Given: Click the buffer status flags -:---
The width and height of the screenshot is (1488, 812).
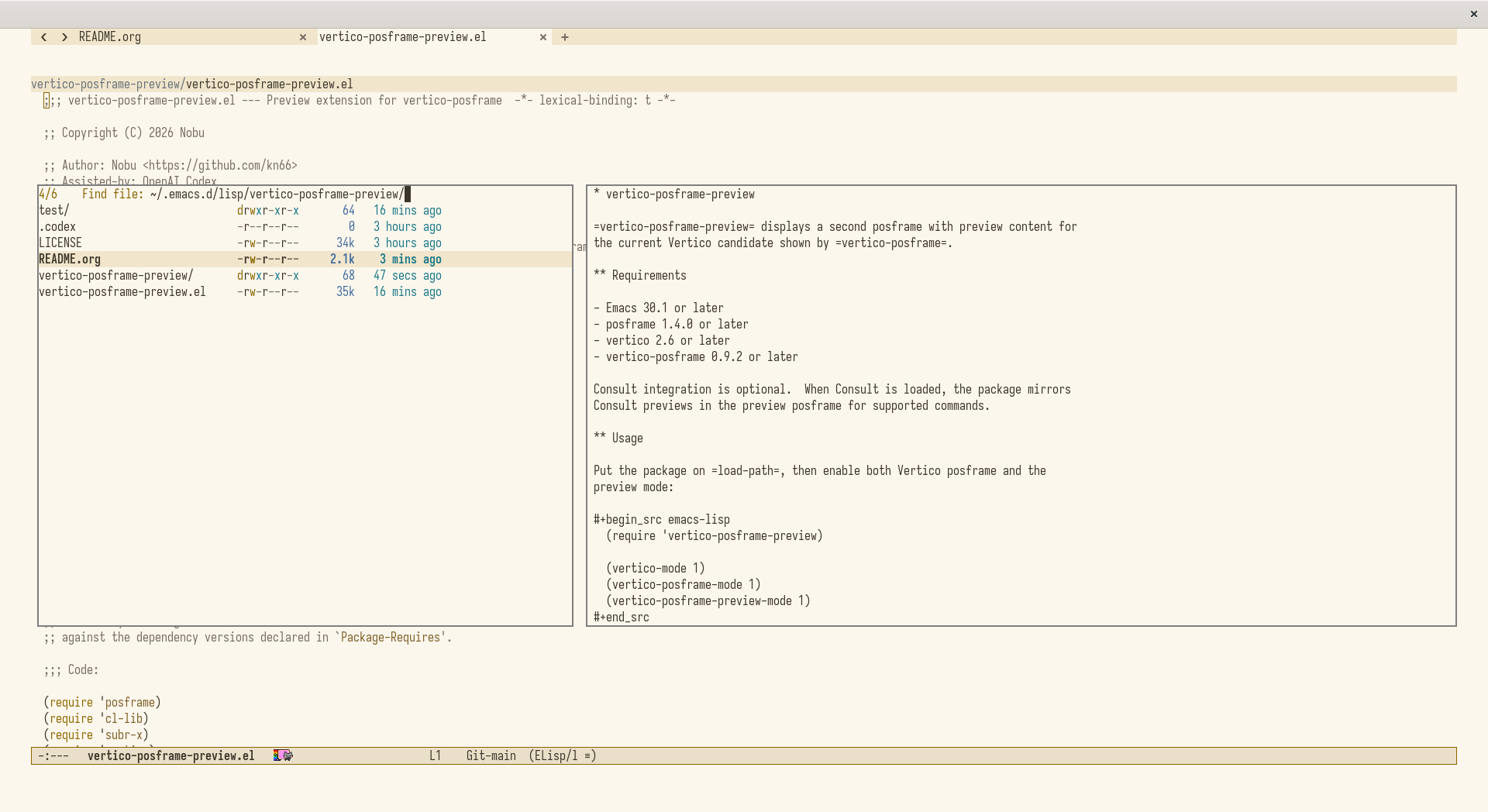Looking at the screenshot, I should coord(53,756).
